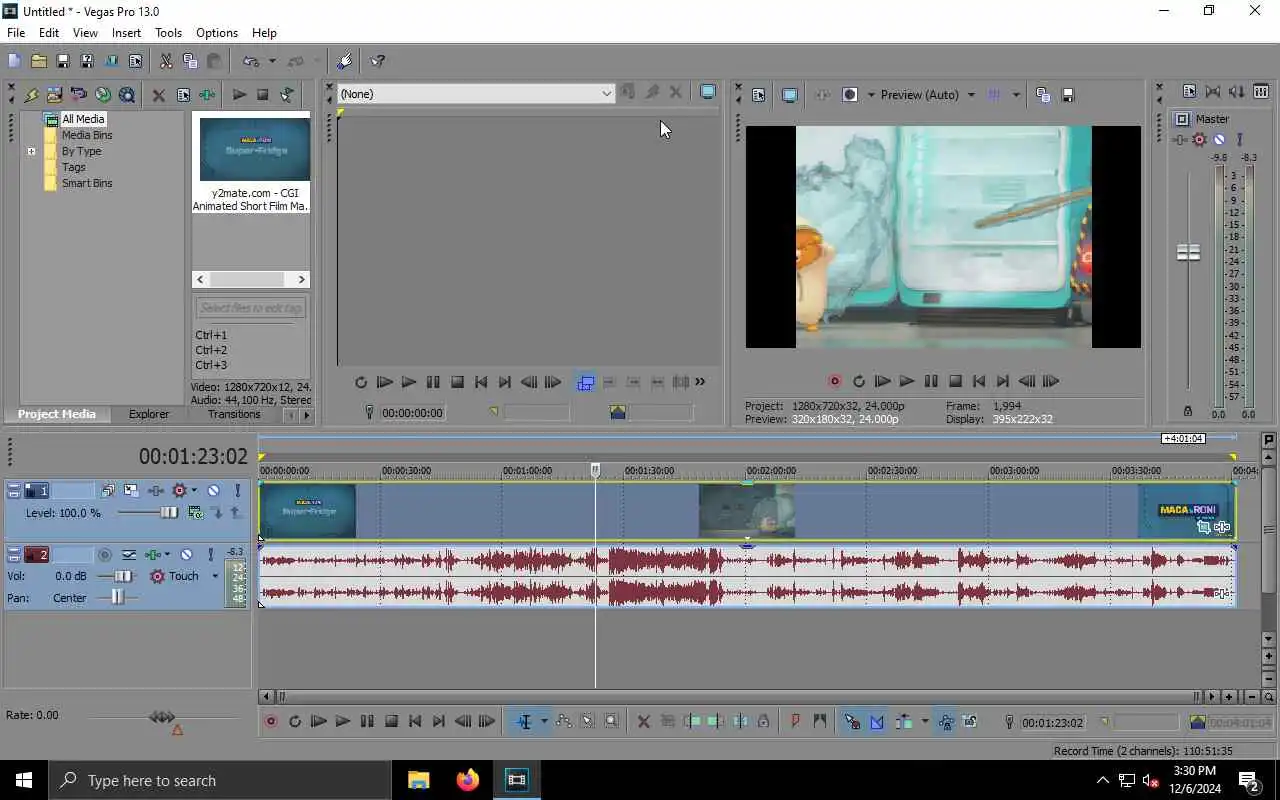Image resolution: width=1280 pixels, height=800 pixels.
Task: Open the File menu
Action: point(16,33)
